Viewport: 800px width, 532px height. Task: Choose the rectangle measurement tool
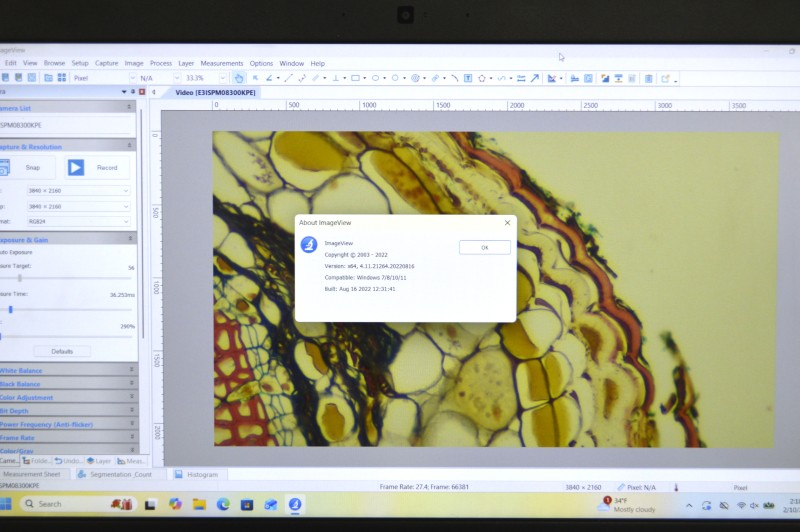tap(355, 78)
